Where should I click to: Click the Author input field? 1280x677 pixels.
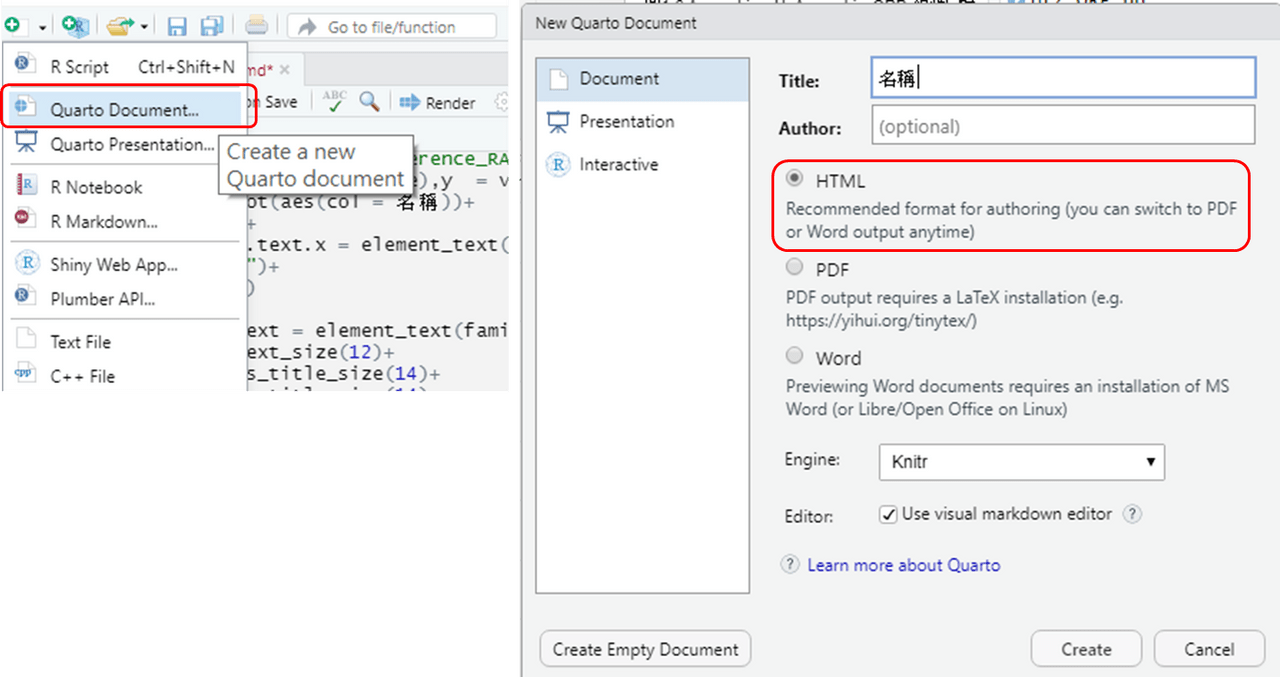[x=1063, y=126]
